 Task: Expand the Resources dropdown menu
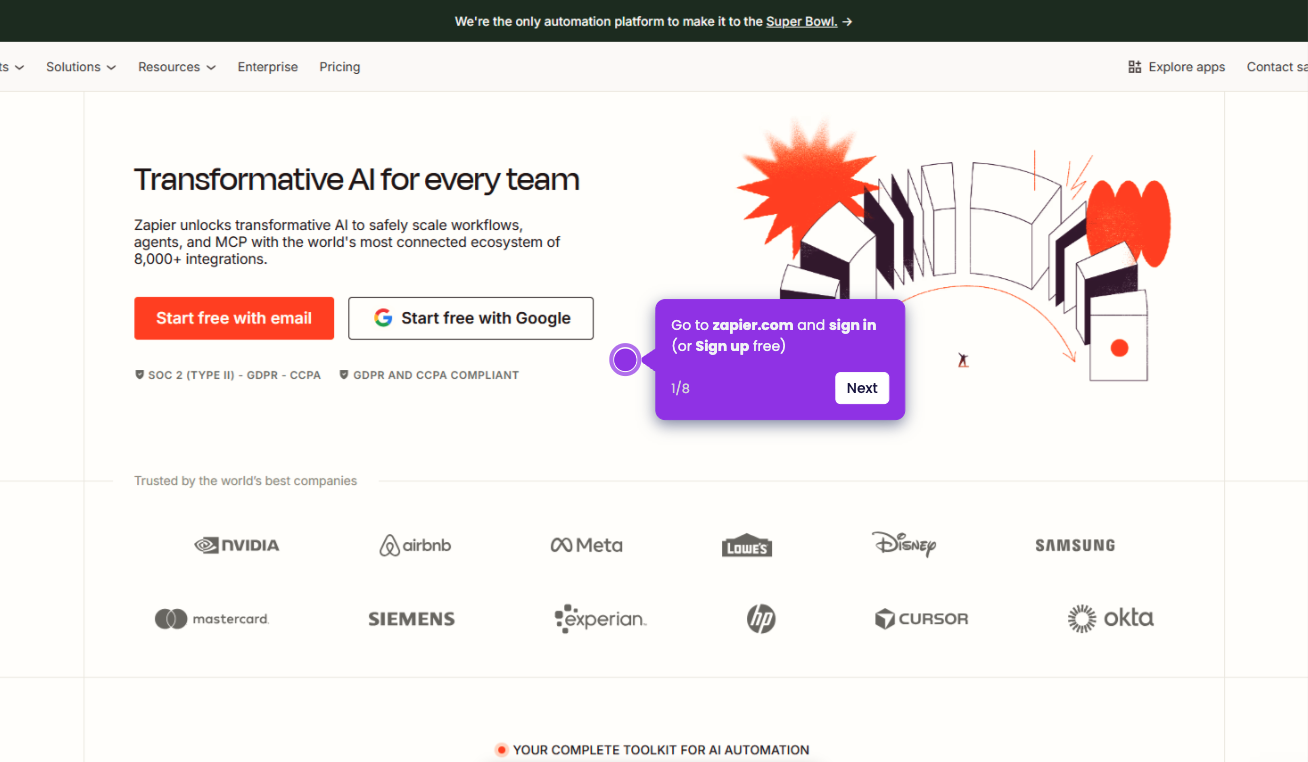coord(177,67)
